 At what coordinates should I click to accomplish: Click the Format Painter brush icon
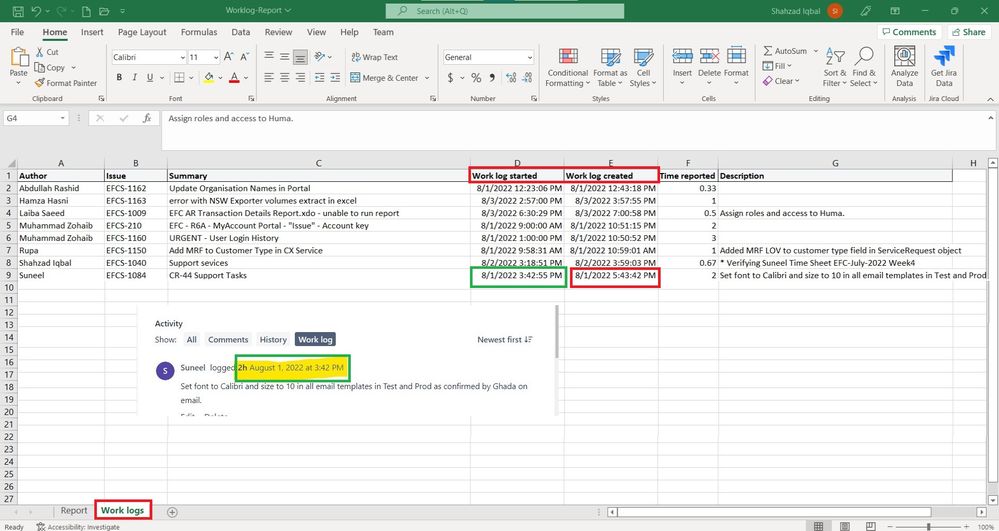40,83
